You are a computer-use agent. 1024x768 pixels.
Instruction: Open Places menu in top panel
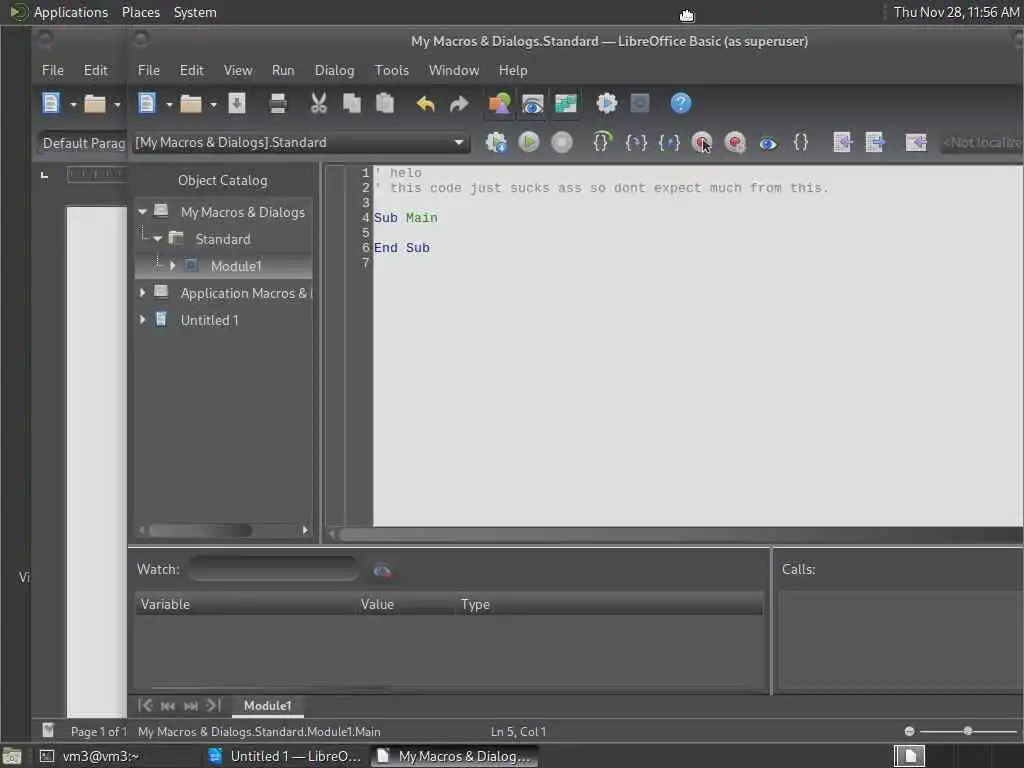click(x=140, y=12)
